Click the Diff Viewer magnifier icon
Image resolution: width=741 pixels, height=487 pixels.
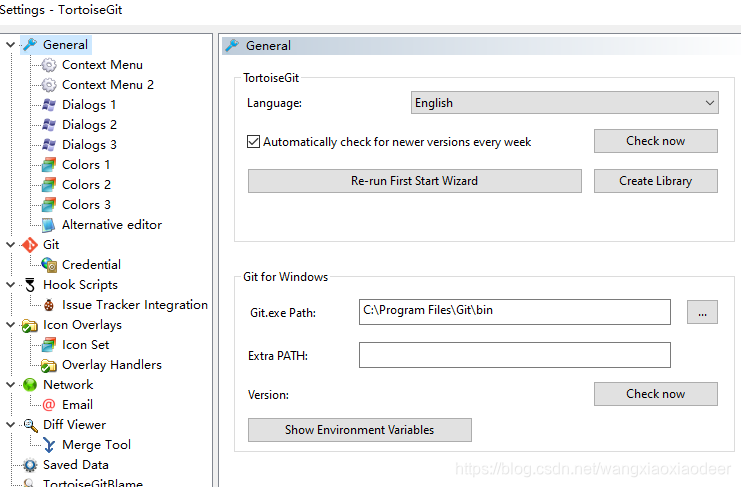pyautogui.click(x=30, y=425)
